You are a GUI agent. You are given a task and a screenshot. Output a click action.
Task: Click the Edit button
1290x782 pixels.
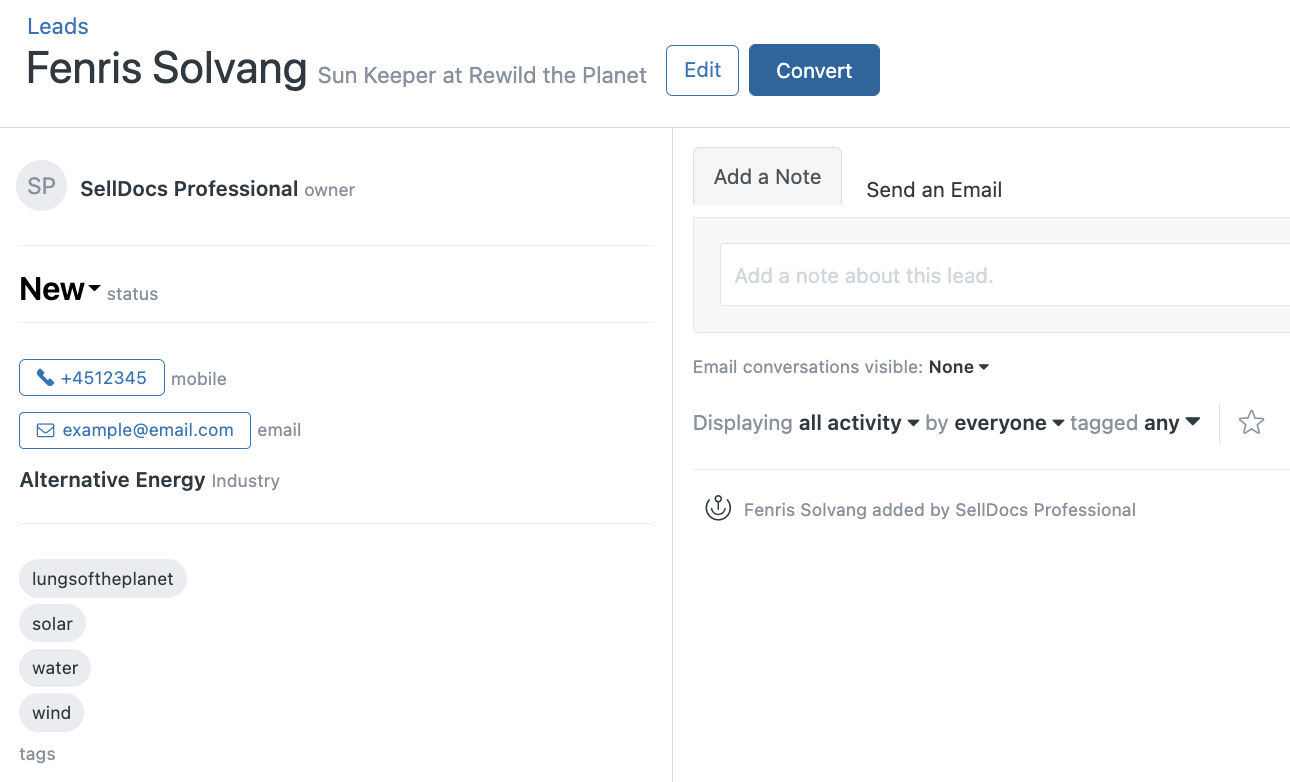click(x=702, y=70)
